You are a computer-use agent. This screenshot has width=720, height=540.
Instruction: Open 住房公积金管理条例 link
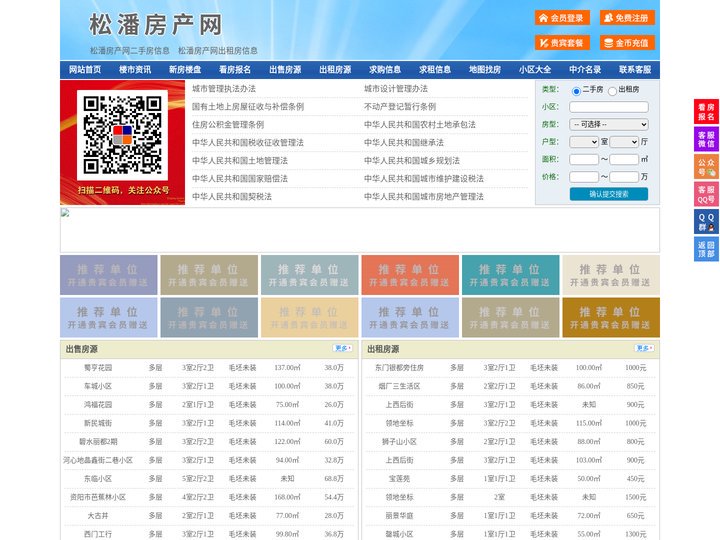coord(228,124)
